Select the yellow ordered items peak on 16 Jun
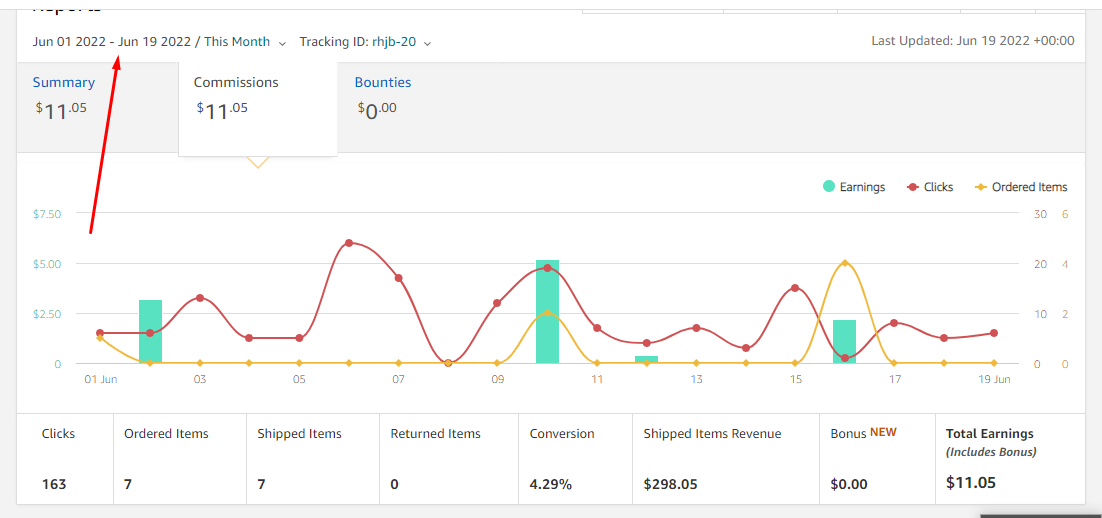Viewport: 1102px width, 518px height. (845, 263)
